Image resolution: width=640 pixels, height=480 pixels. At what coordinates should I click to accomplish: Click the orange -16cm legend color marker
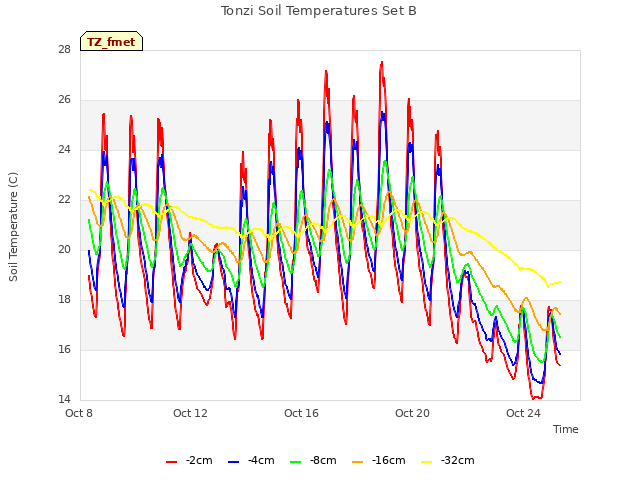[358, 462]
